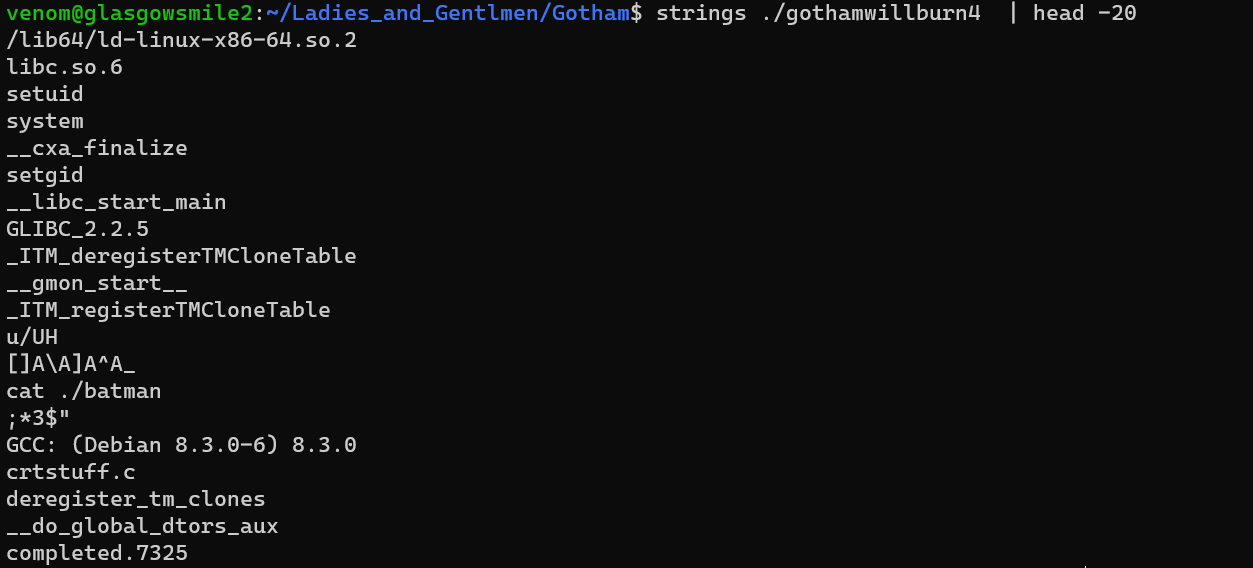Click the completed.7325 line
The width and height of the screenshot is (1253, 568).
coord(97,553)
